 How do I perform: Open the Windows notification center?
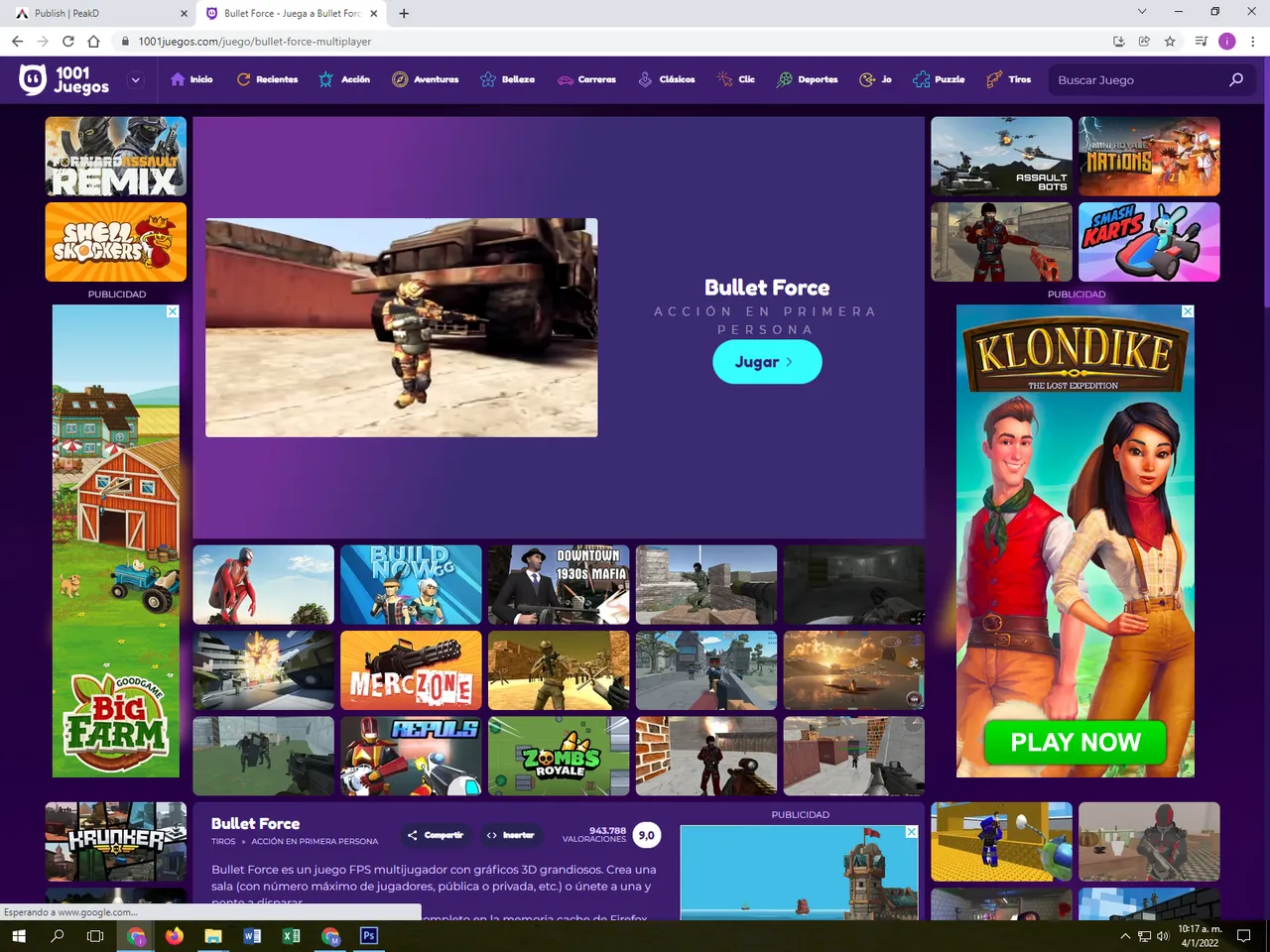(1244, 935)
